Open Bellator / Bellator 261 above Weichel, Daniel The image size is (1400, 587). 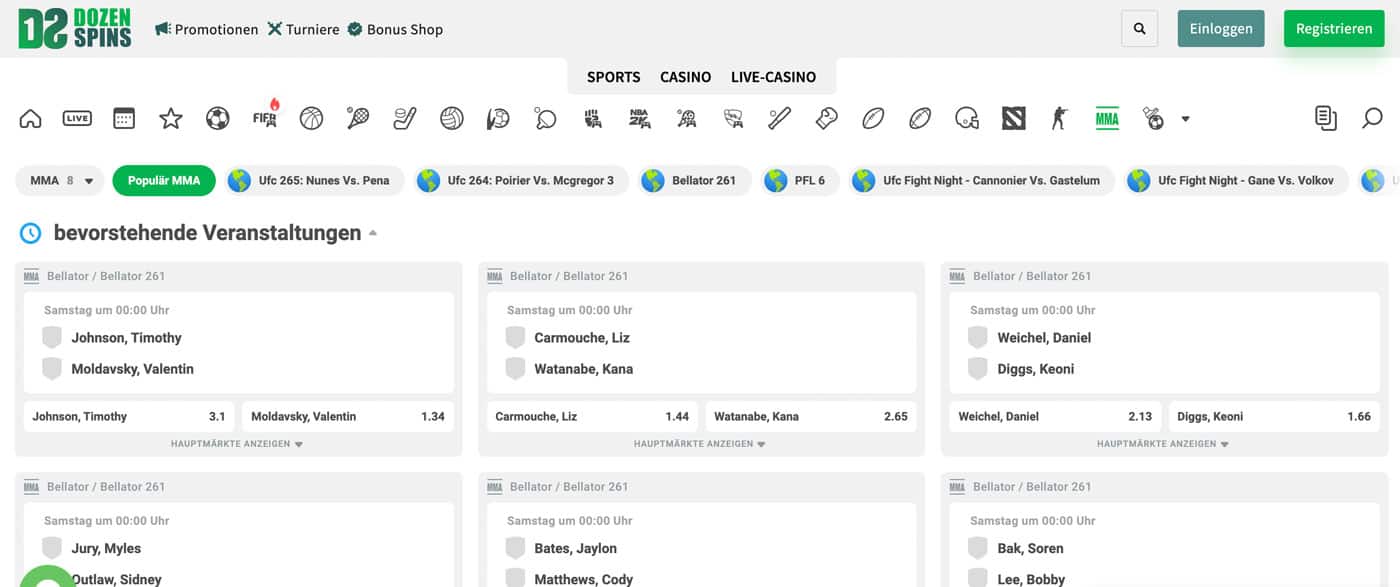1032,276
